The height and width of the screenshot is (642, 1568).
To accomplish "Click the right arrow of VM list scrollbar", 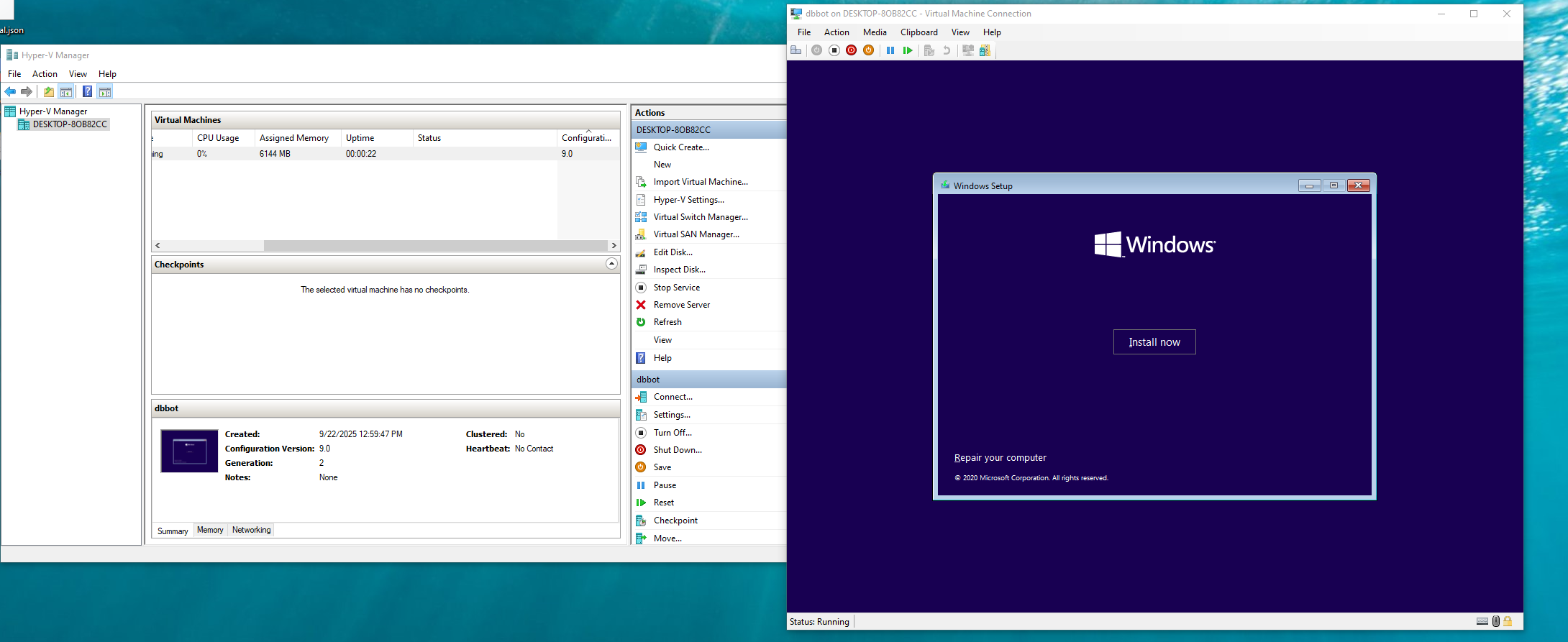I will click(614, 245).
